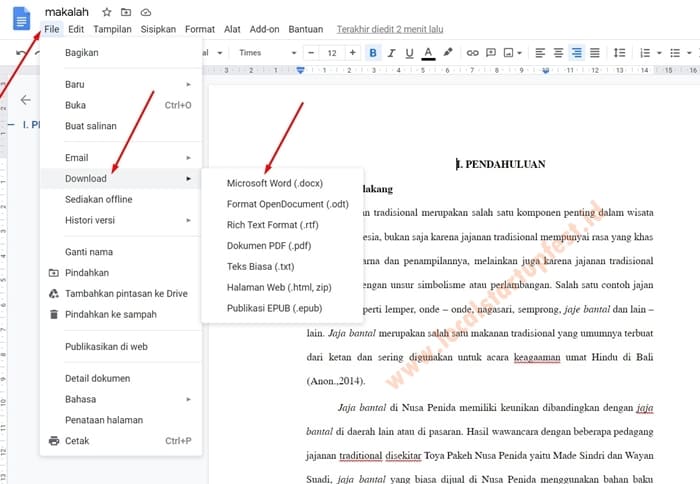The image size is (700, 484).
Task: Click the undo arrow icon
Action: coord(21,53)
